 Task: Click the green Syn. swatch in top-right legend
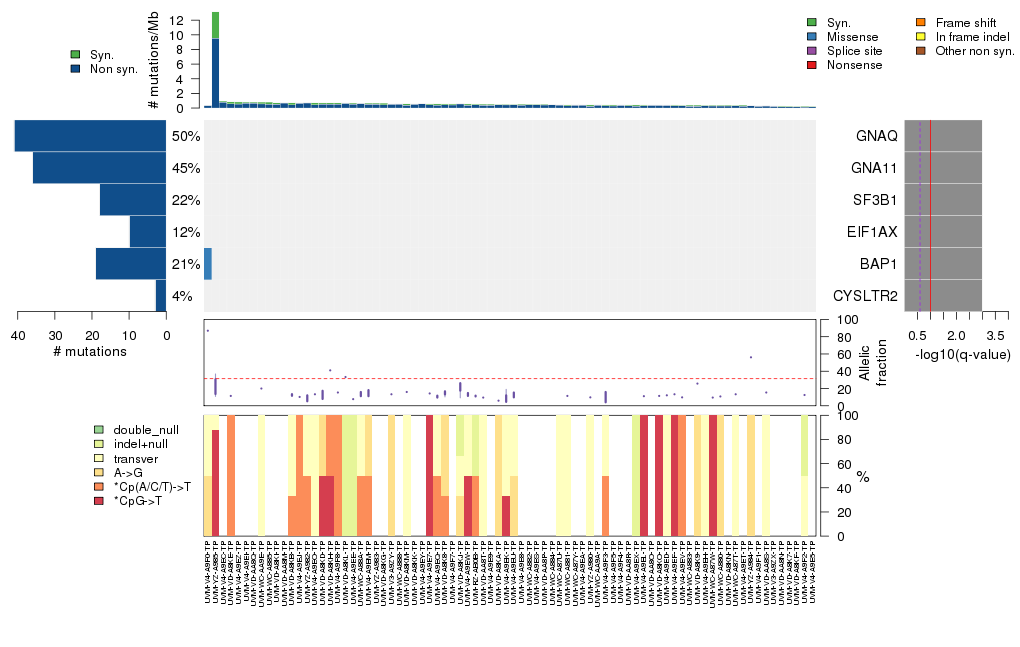point(811,22)
